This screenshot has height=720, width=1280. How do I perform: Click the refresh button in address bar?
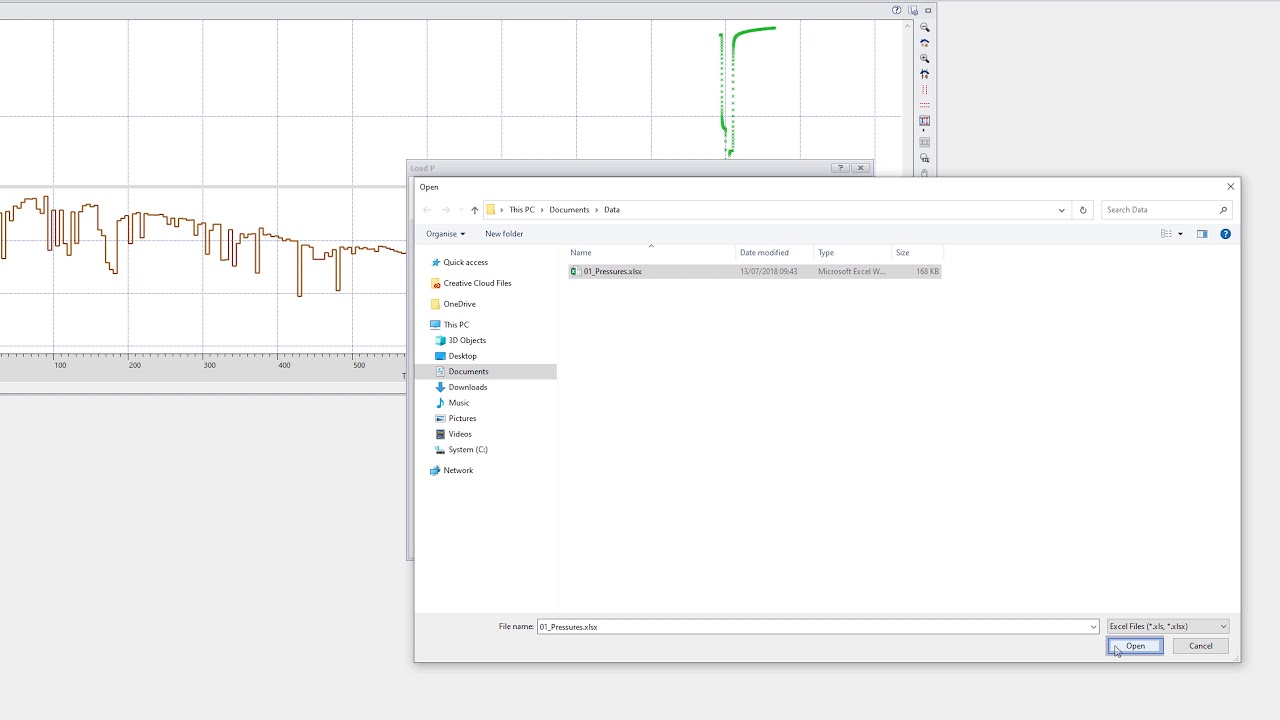pos(1082,210)
